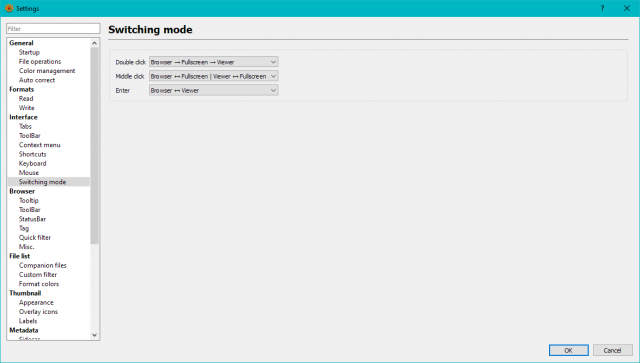Select the Shortcuts settings entry
This screenshot has width=640, height=363.
pyautogui.click(x=33, y=154)
